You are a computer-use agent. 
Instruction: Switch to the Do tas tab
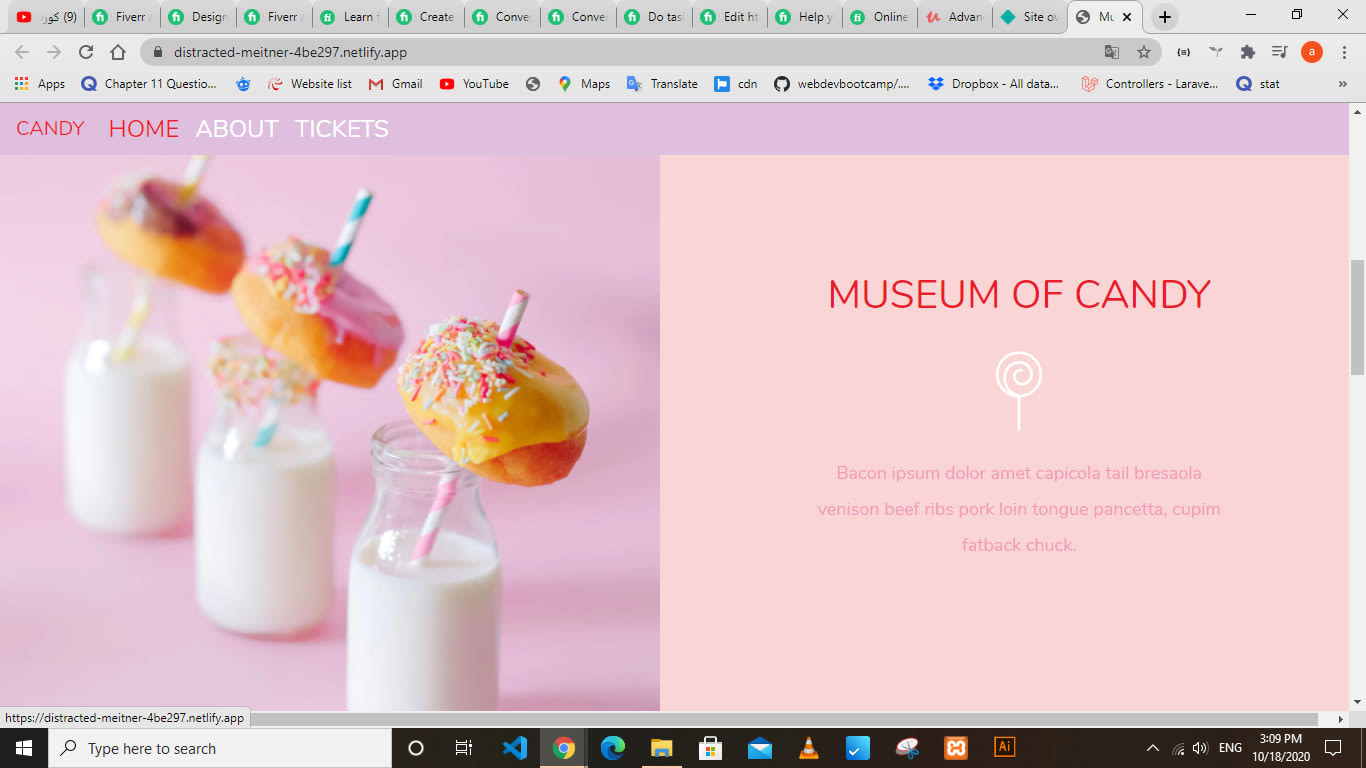(654, 17)
